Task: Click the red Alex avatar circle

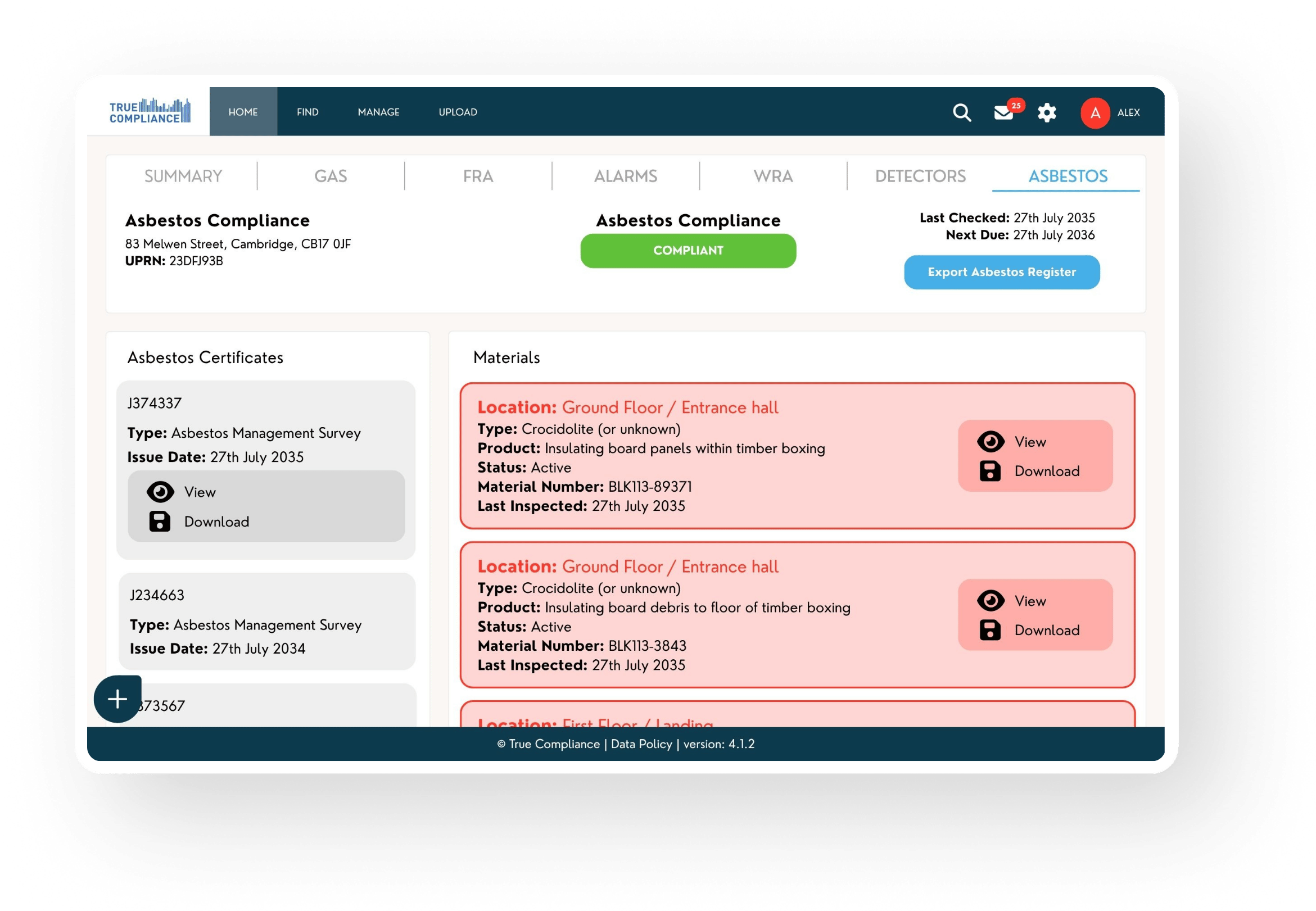Action: (1095, 113)
